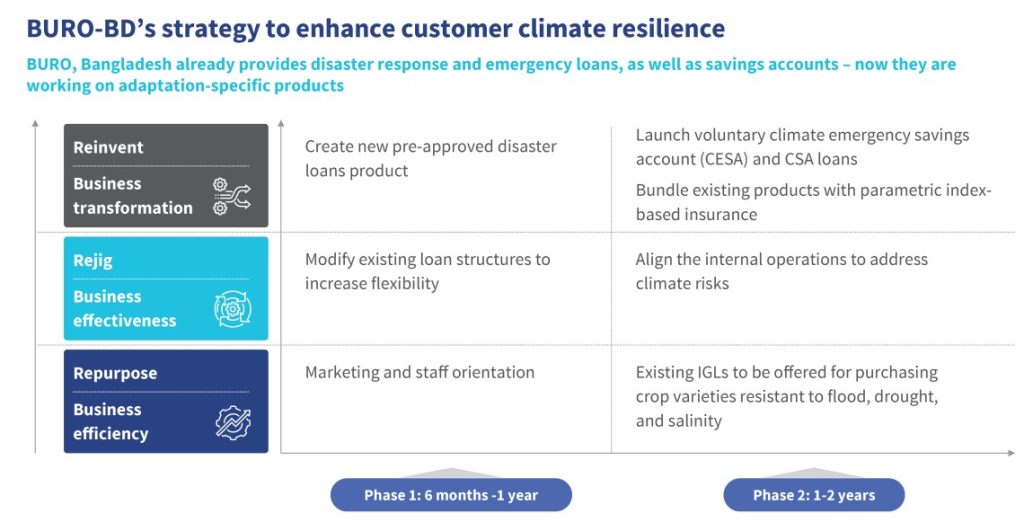
Task: Click the upward arrowhead on vertical axis
Action: [x=36, y=124]
